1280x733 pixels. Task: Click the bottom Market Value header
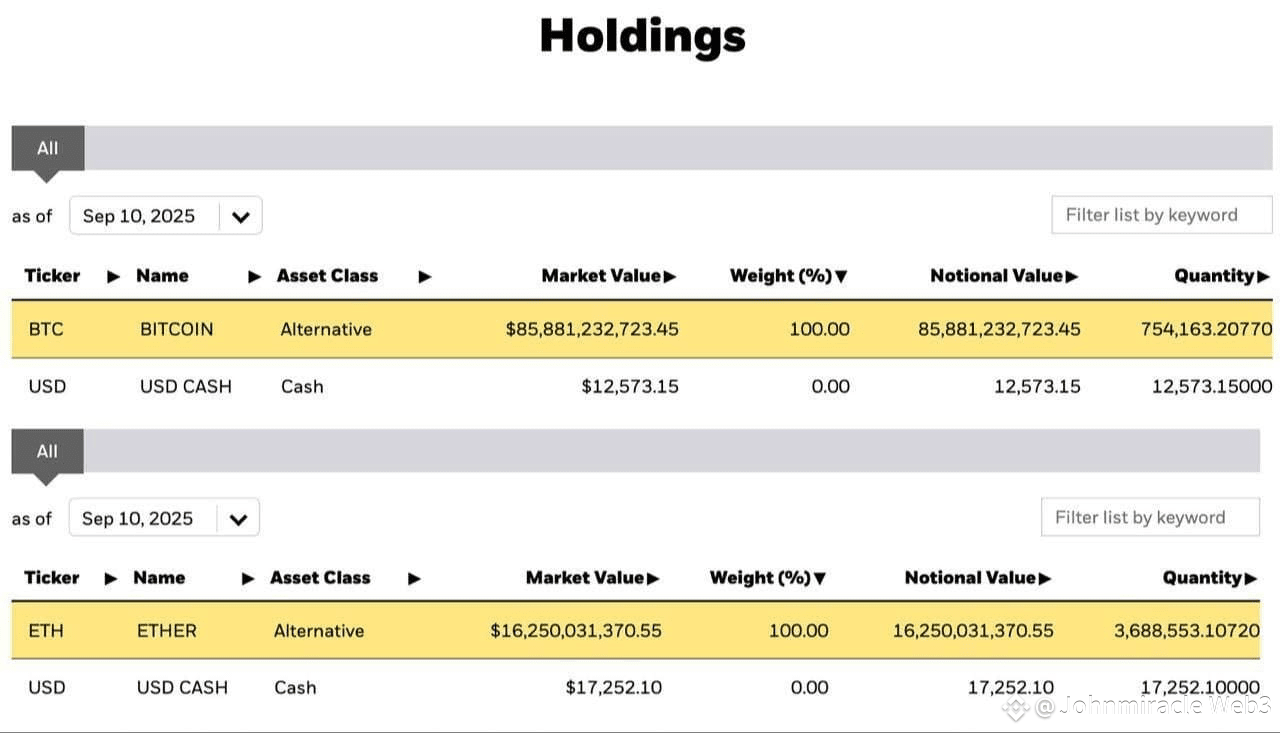[x=593, y=578]
